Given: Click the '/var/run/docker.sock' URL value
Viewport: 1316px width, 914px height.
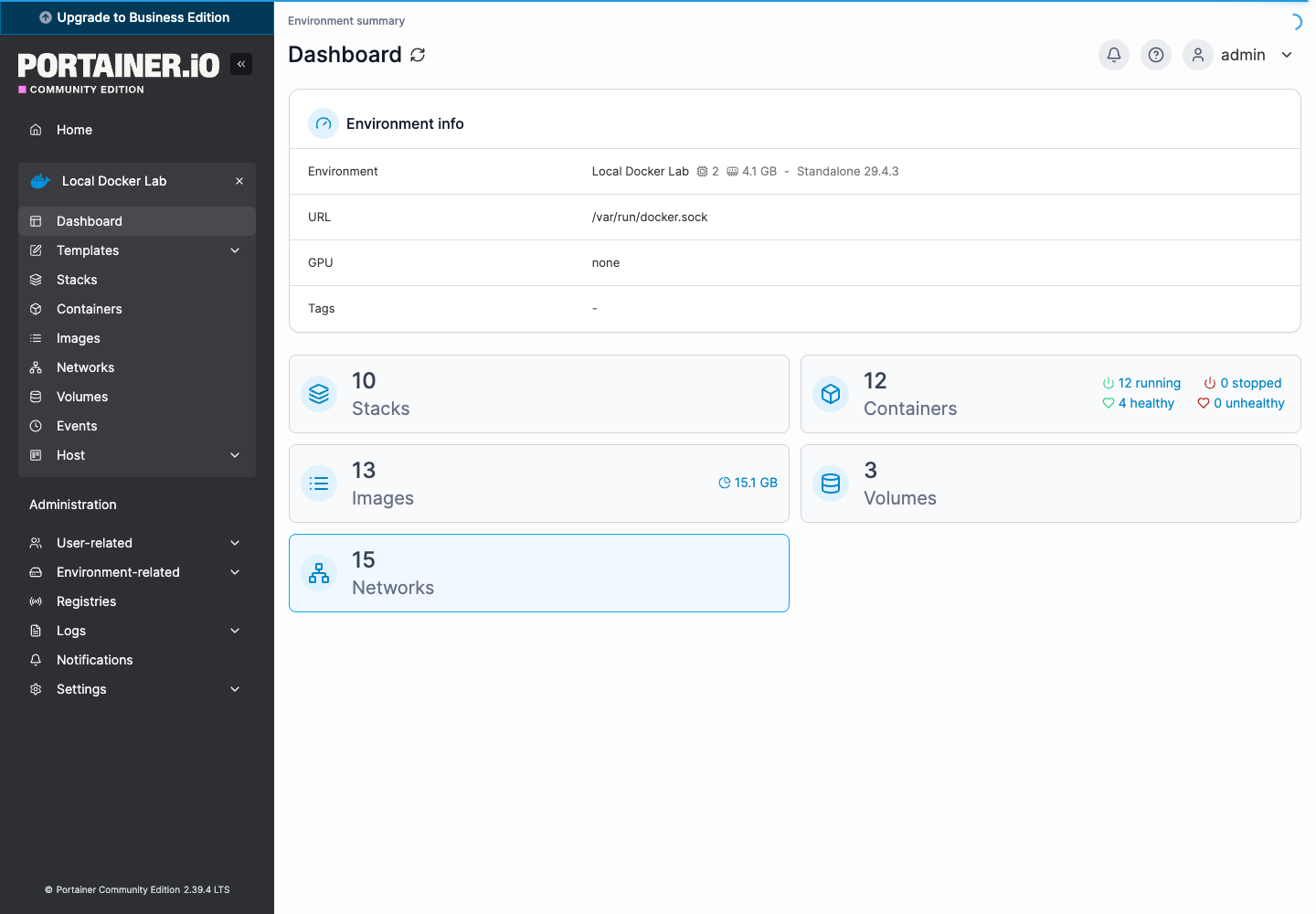Looking at the screenshot, I should click(650, 217).
